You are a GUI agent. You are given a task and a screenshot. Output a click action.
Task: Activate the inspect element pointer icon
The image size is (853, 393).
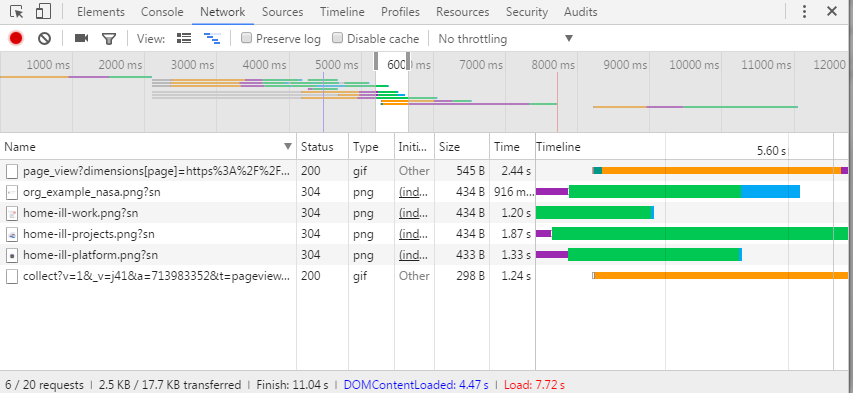click(x=16, y=11)
